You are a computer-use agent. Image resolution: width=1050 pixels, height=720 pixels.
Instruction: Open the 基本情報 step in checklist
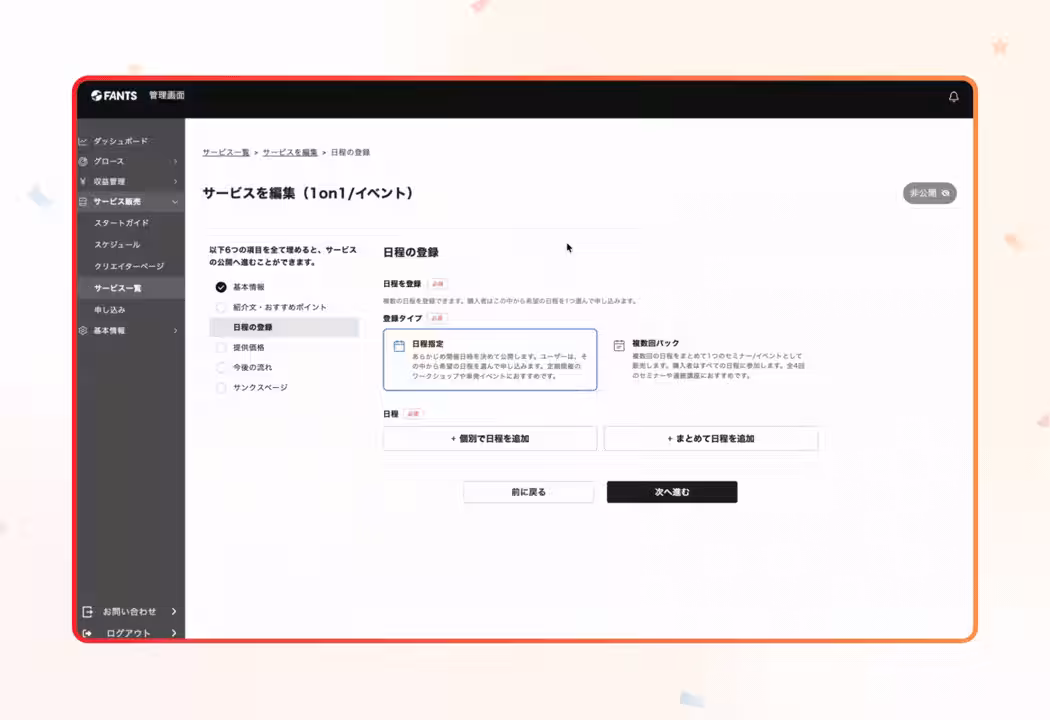[x=248, y=287]
